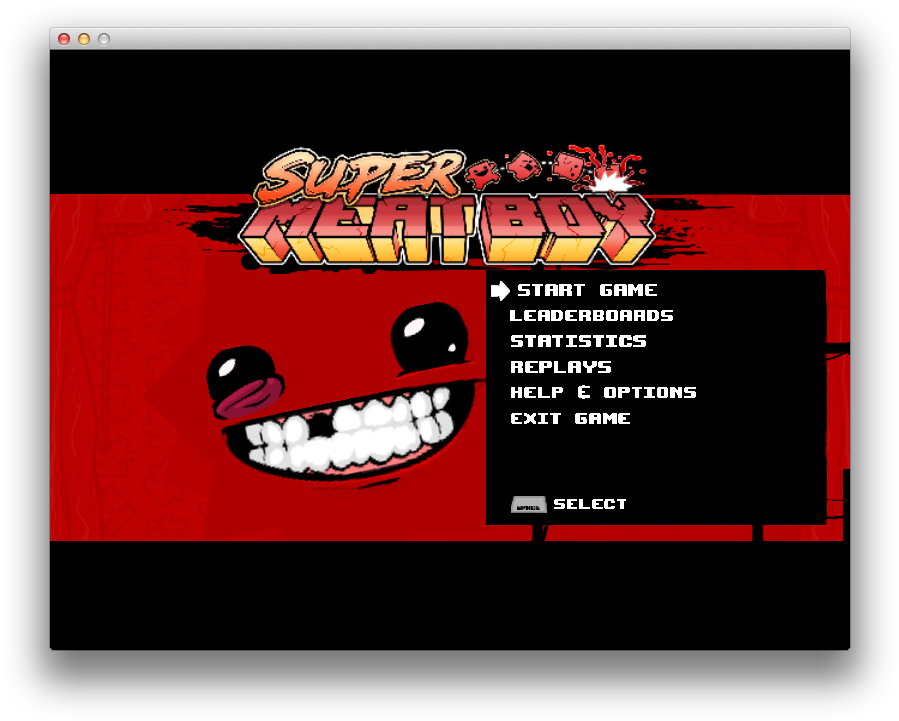Open Help & Options
Viewport: 899px width, 721px height.
(x=602, y=392)
